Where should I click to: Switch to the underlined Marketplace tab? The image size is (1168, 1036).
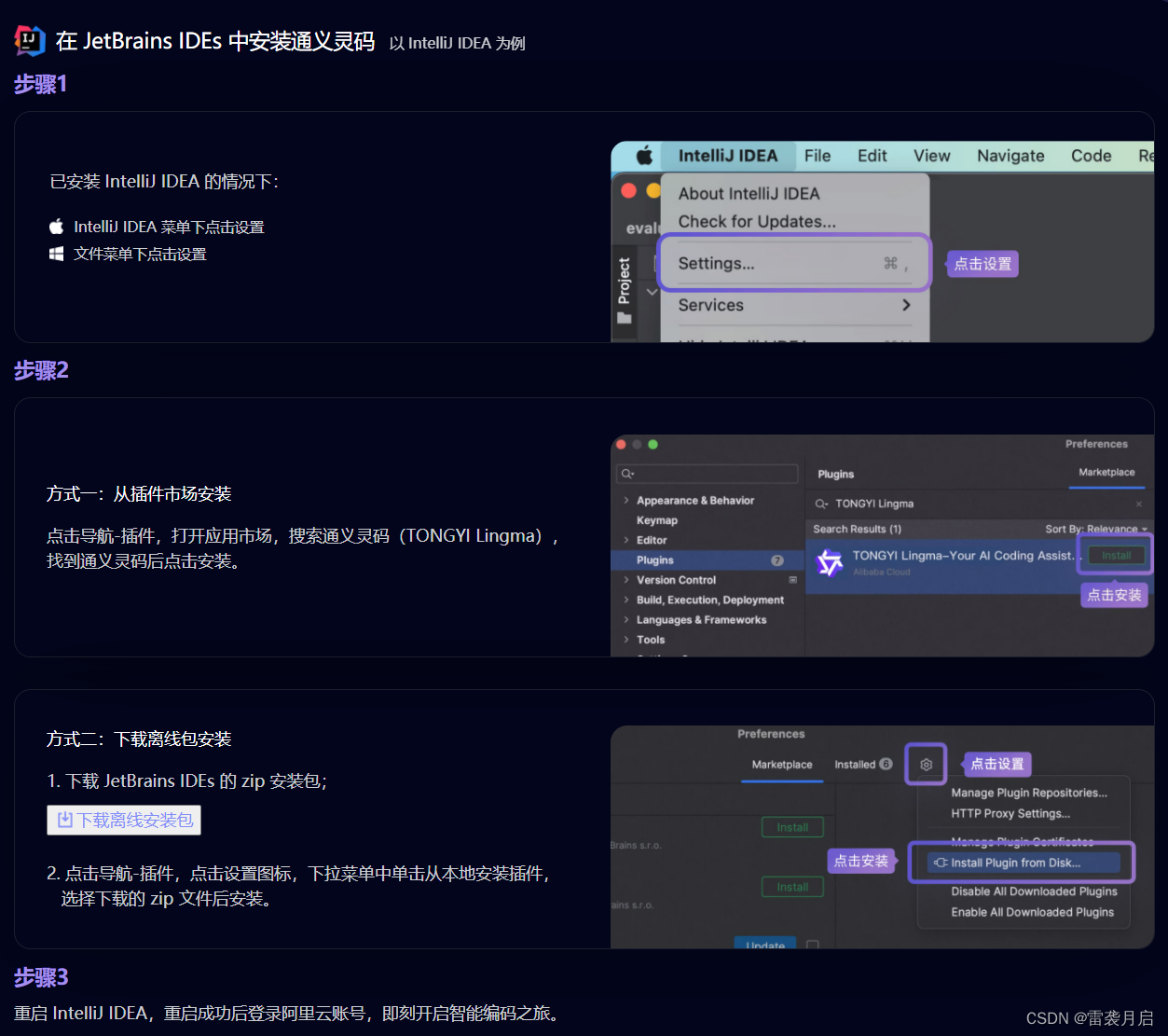click(1106, 473)
